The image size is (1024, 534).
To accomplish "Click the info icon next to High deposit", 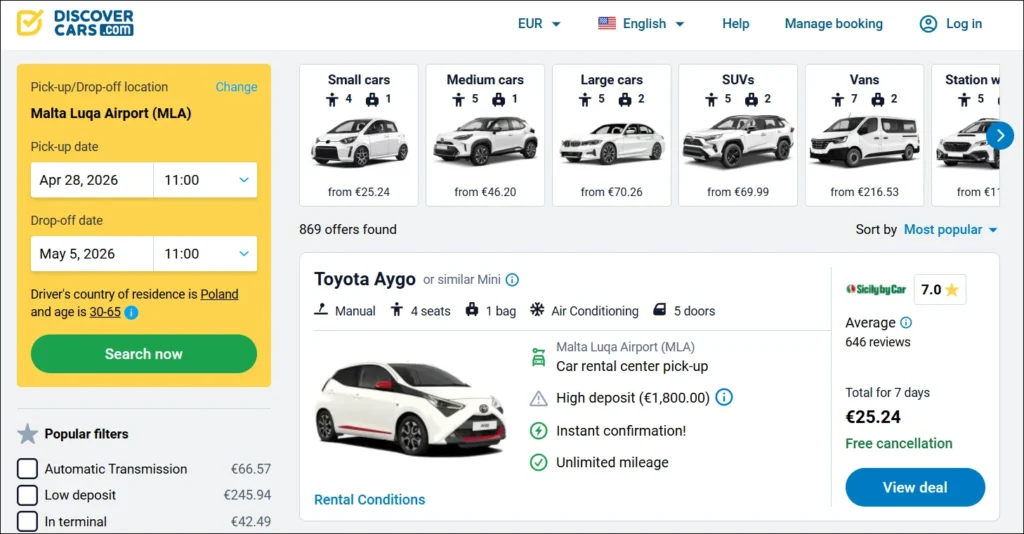I will (x=724, y=397).
